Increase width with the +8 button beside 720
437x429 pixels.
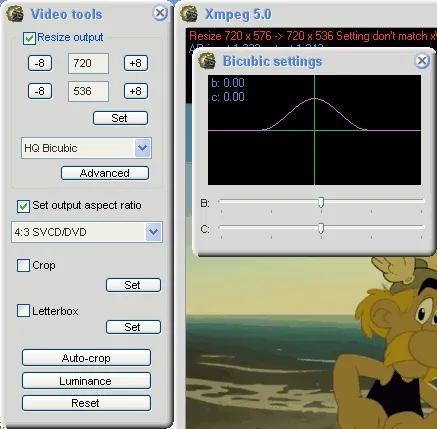[136, 63]
